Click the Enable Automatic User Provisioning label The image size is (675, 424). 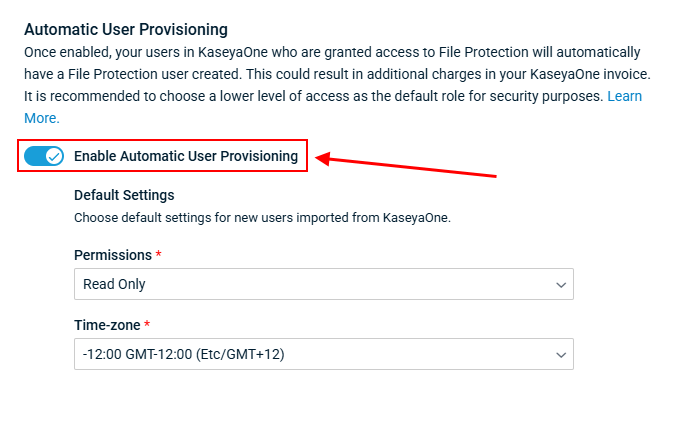[186, 156]
